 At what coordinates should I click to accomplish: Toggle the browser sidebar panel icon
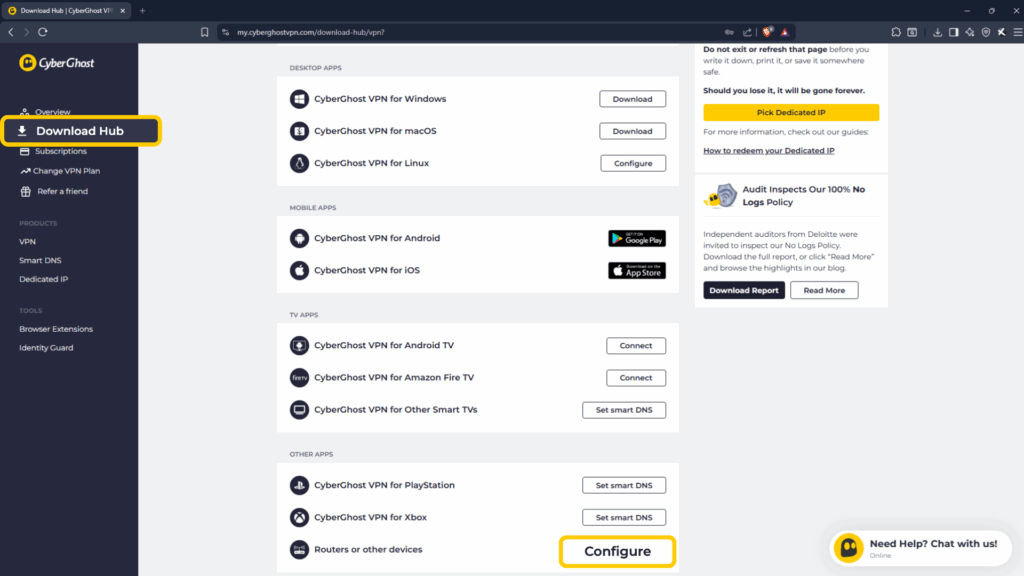[x=953, y=32]
